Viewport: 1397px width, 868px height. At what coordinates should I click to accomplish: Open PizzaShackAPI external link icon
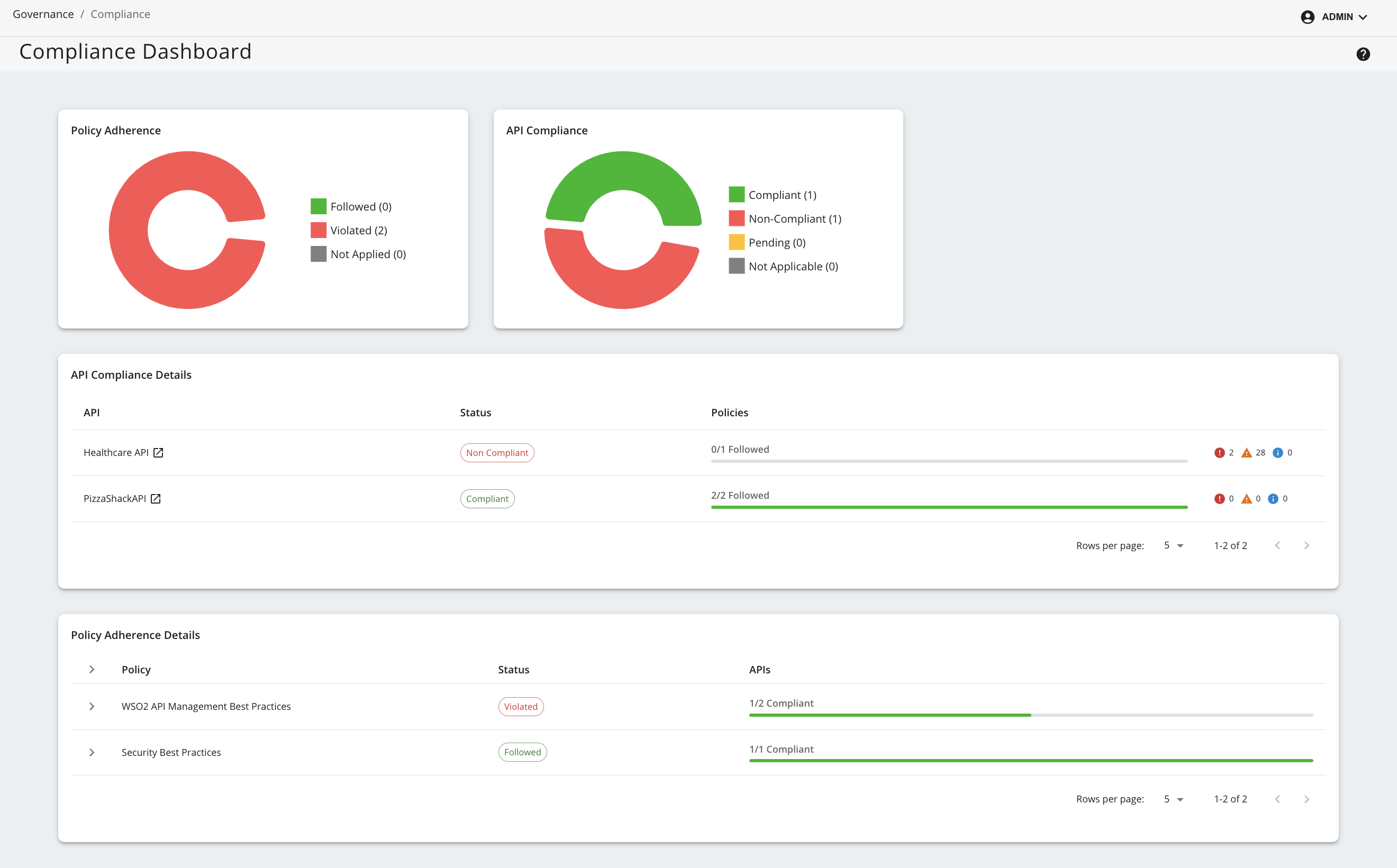(x=156, y=498)
